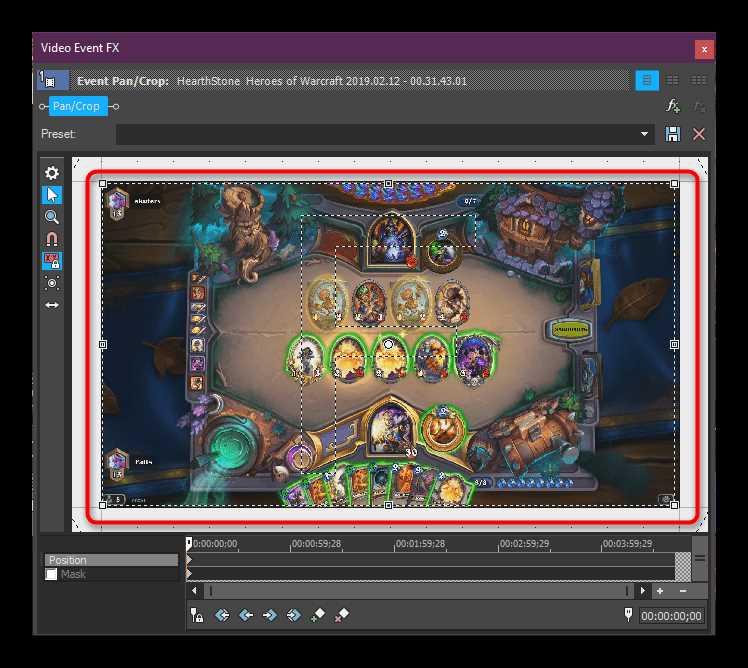This screenshot has width=748, height=668.
Task: Select the Zoom magnifier tool
Action: tap(52, 217)
